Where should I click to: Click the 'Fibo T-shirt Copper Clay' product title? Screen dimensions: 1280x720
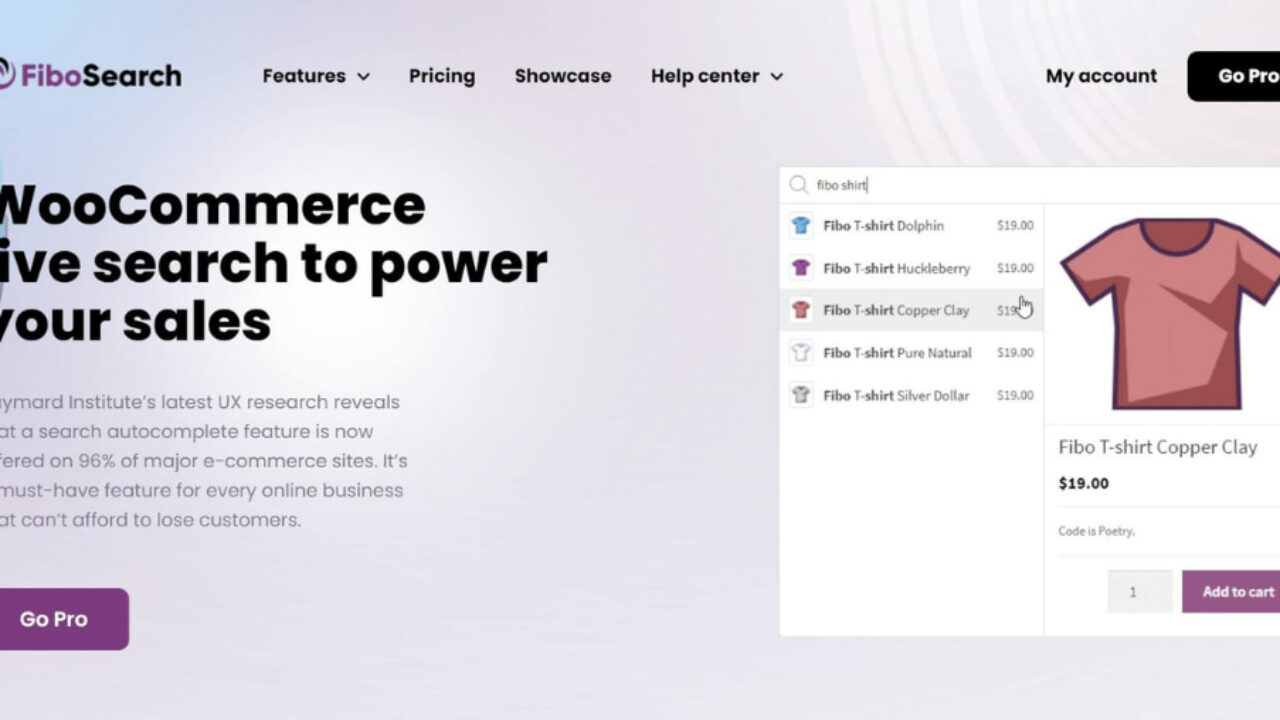tap(1157, 447)
